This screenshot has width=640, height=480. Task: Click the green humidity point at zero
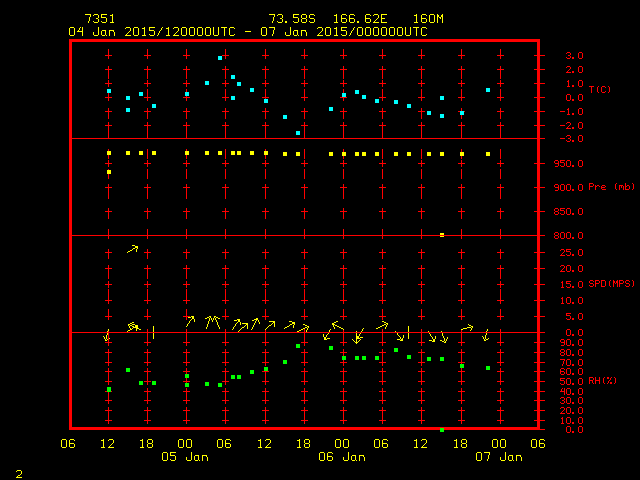pos(442,429)
